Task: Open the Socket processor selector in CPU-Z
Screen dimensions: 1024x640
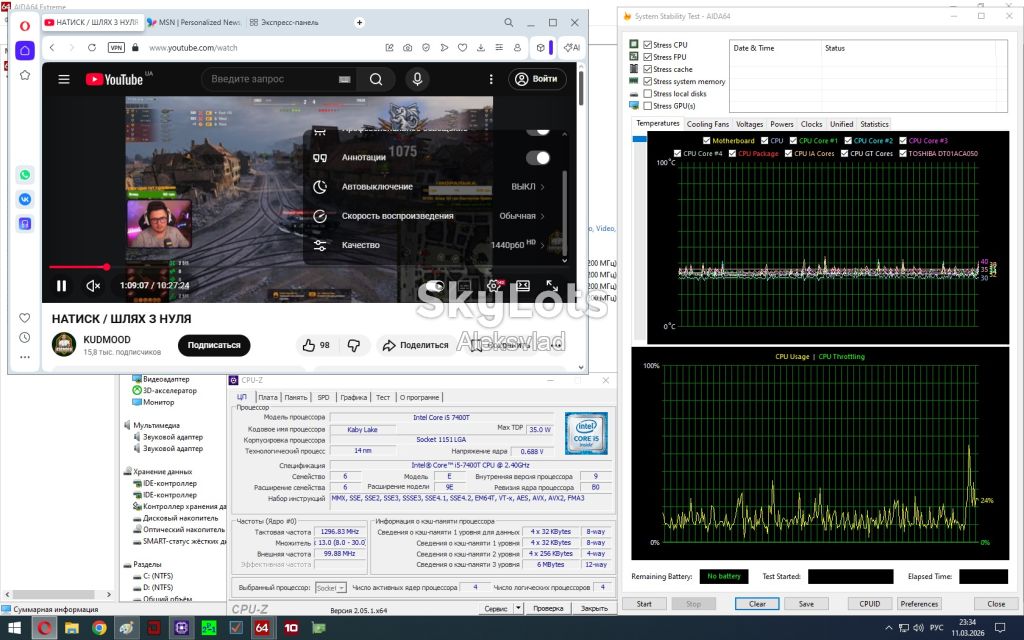Action: [x=330, y=588]
